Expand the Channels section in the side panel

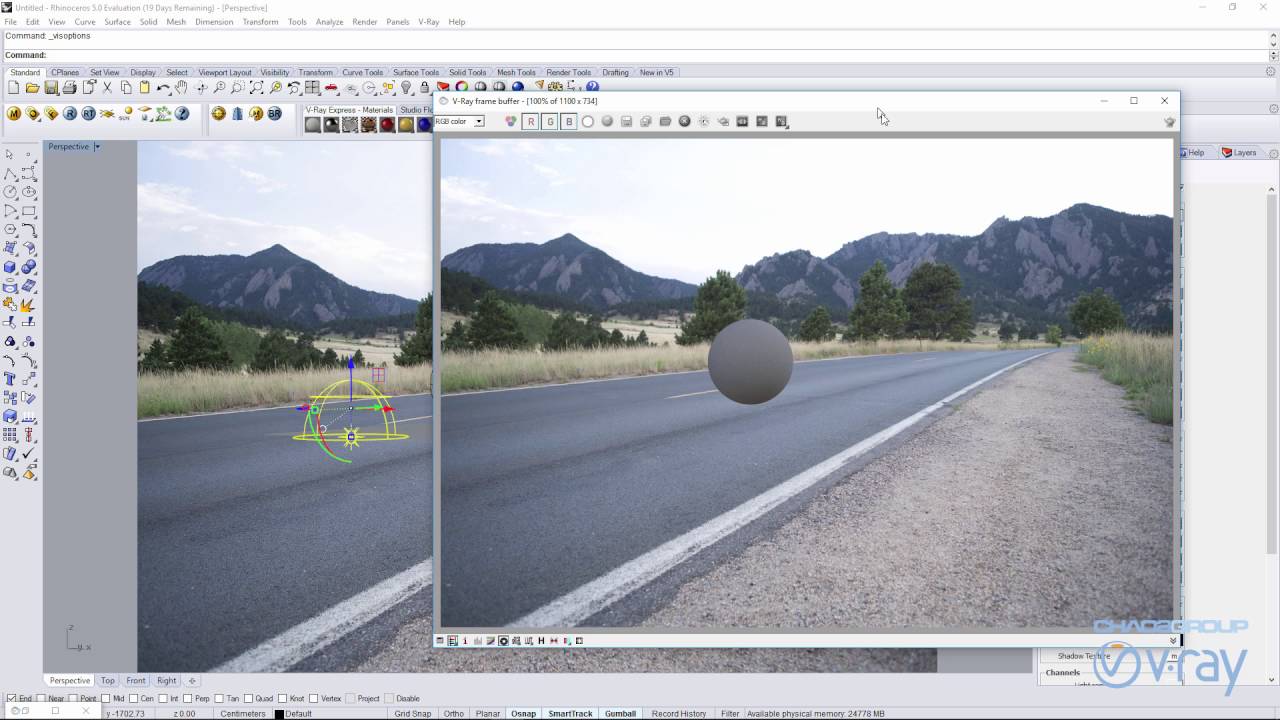1063,672
